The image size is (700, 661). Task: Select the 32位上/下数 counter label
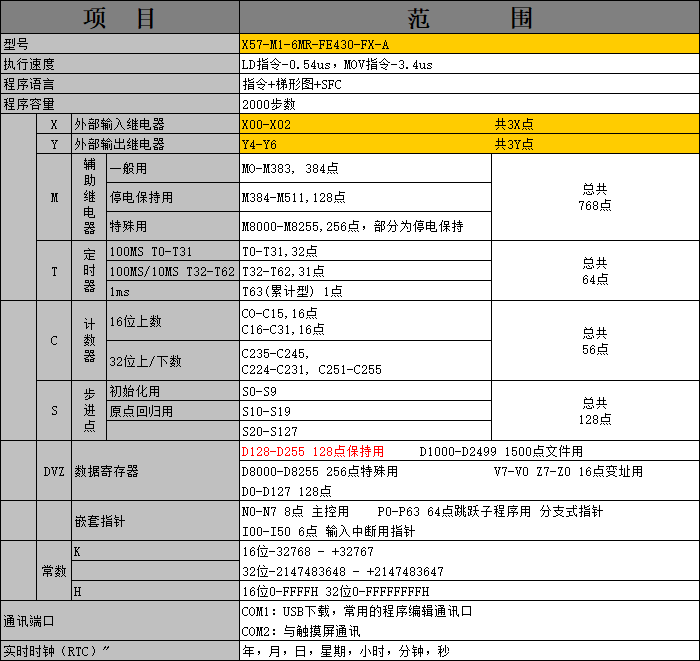point(172,361)
